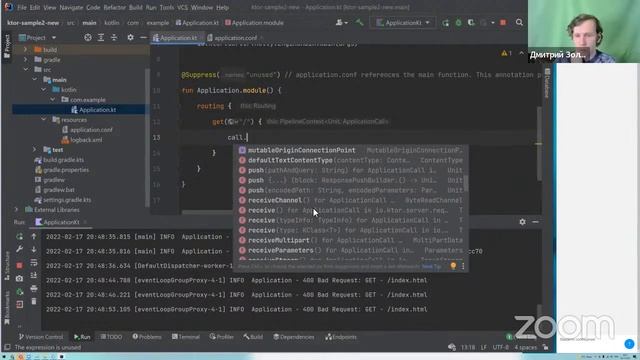Open the Refactor menu
The image size is (640, 360).
[114, 7]
